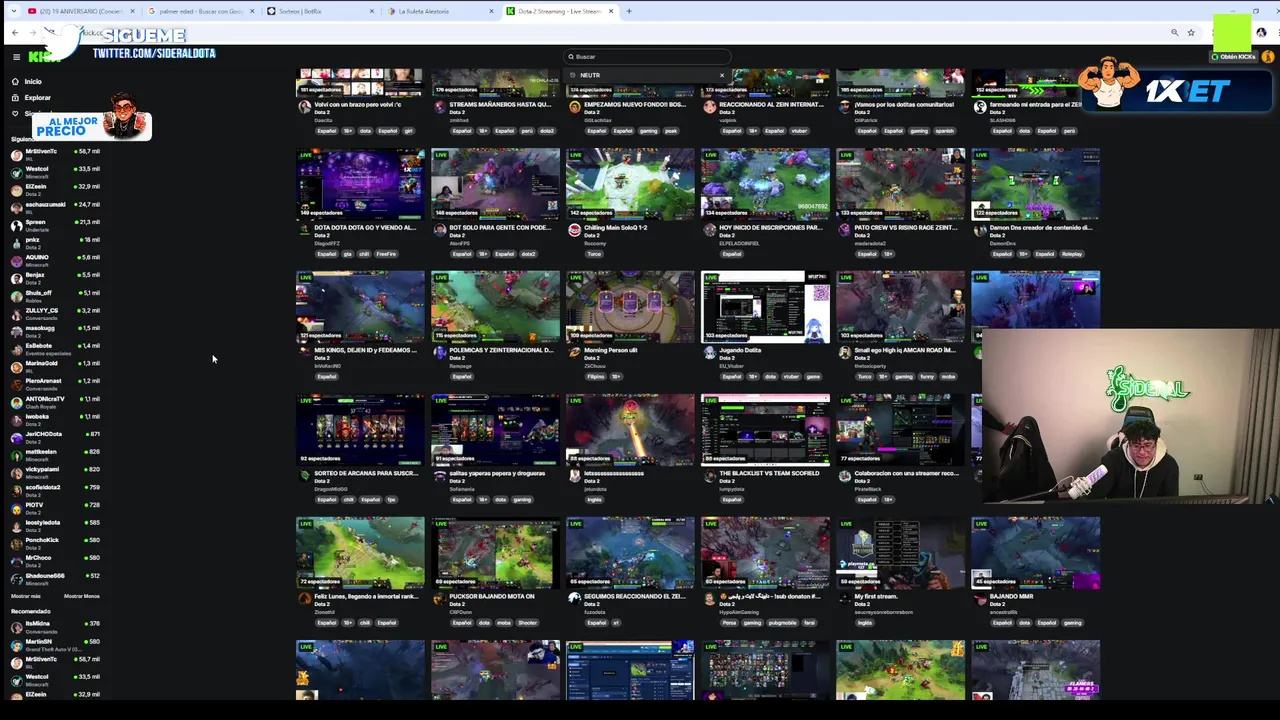Click PonchoKick avatar in the sidebar
Viewport: 1280px width, 720px height.
tap(16, 542)
